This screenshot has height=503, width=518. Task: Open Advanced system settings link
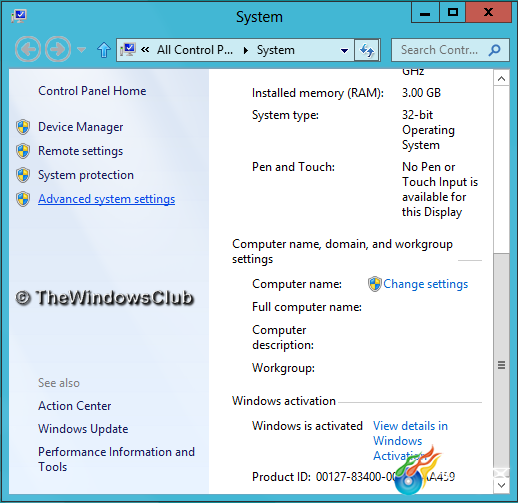click(x=107, y=199)
